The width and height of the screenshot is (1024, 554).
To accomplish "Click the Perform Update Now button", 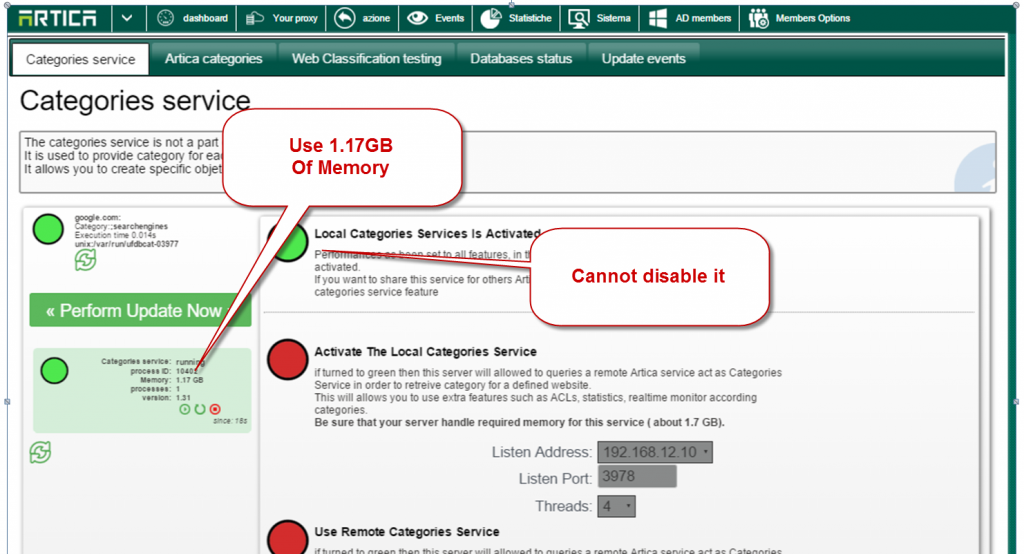I will pos(140,310).
